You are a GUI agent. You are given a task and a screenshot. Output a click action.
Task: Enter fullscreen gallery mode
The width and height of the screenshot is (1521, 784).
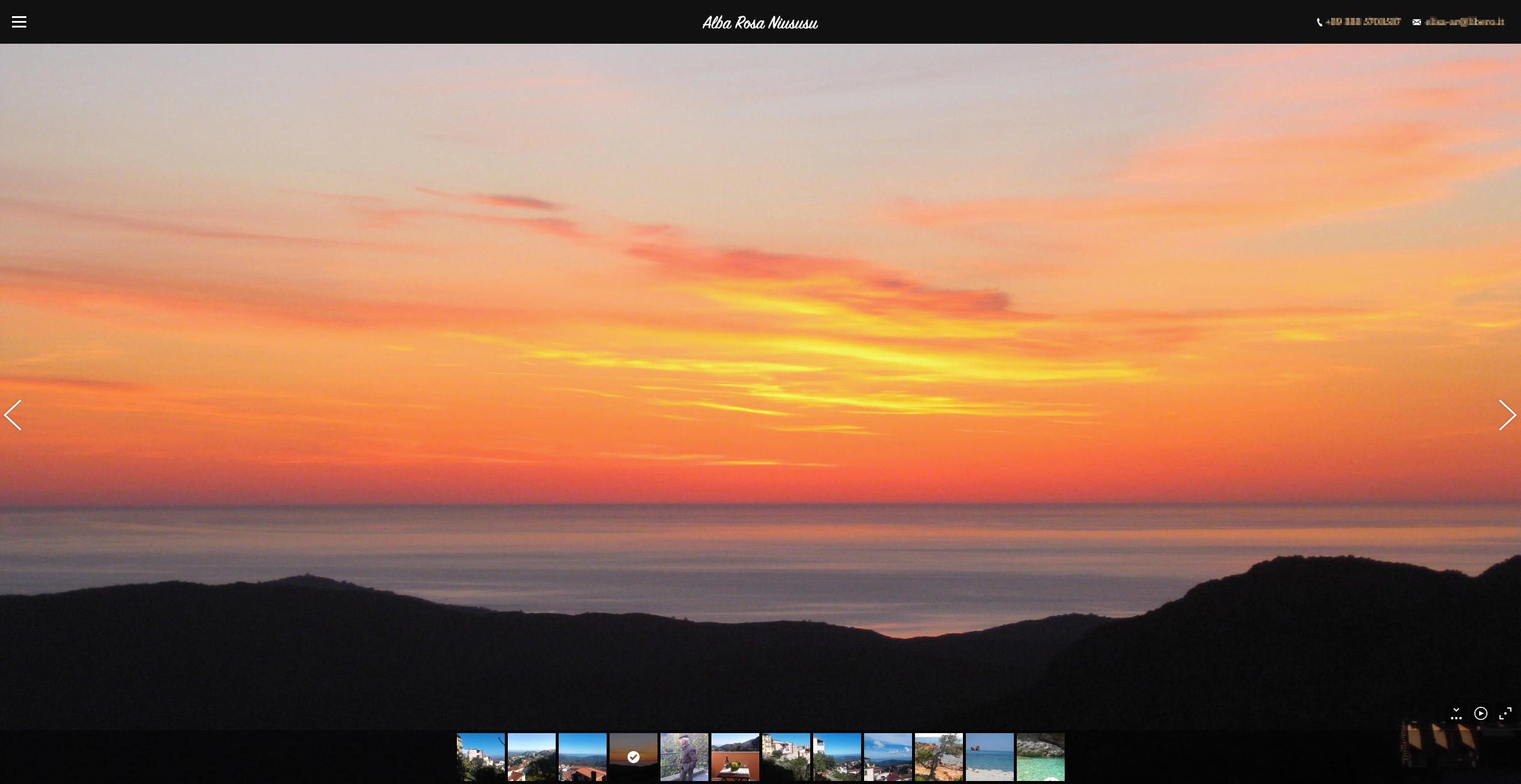[1505, 713]
